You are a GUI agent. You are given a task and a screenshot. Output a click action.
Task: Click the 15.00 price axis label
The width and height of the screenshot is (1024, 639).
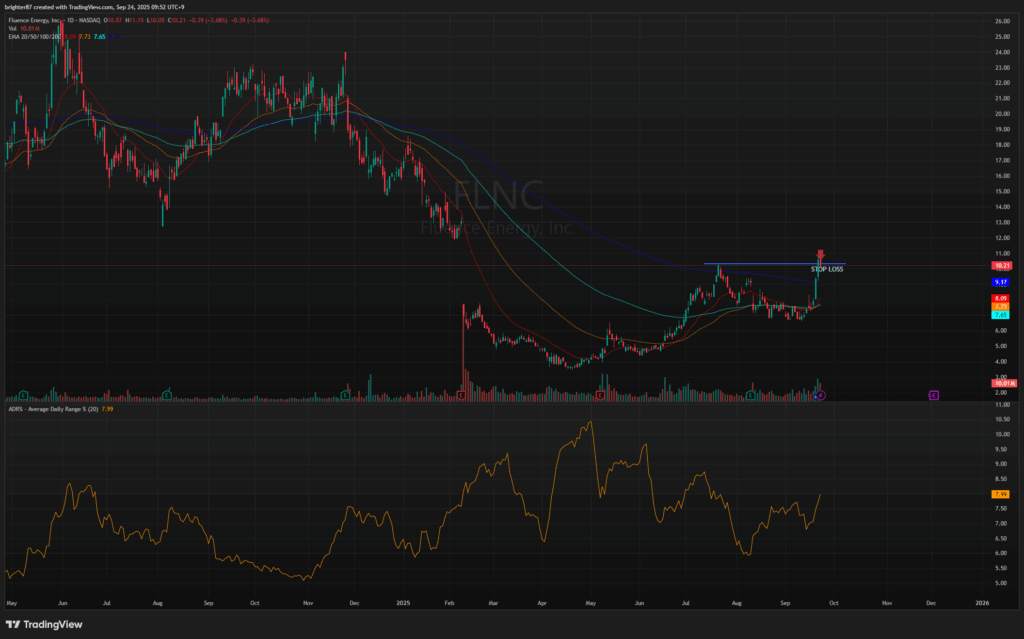pyautogui.click(x=1002, y=191)
